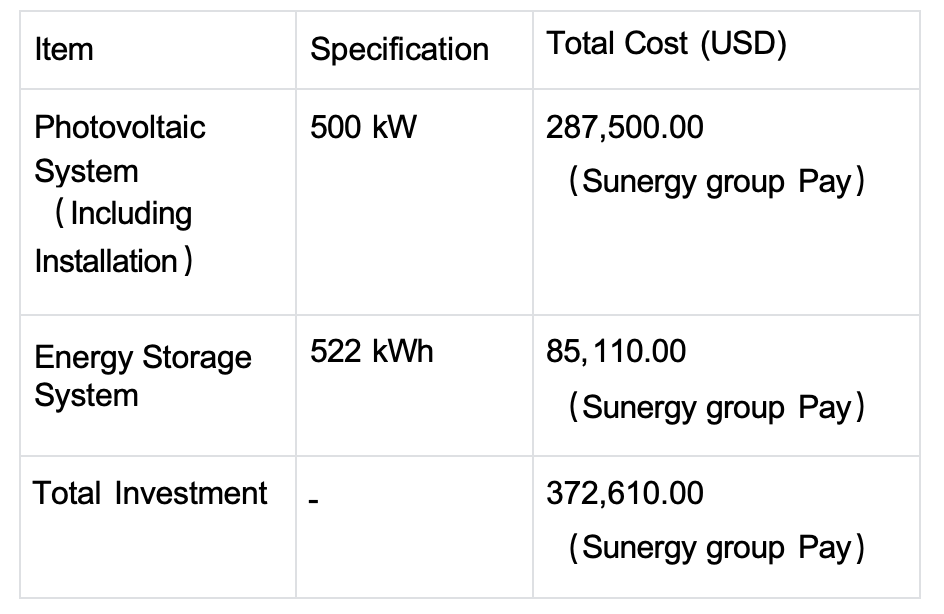Click the dash in Total Investment row
Image resolution: width=944 pixels, height=614 pixels.
click(x=313, y=502)
